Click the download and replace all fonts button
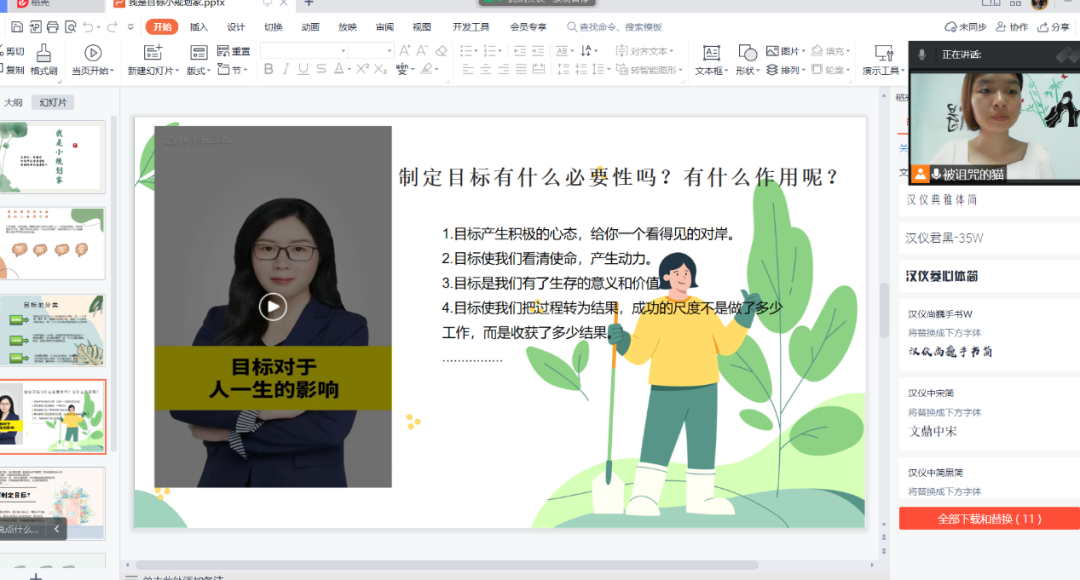Viewport: 1080px width, 580px height. pos(989,518)
